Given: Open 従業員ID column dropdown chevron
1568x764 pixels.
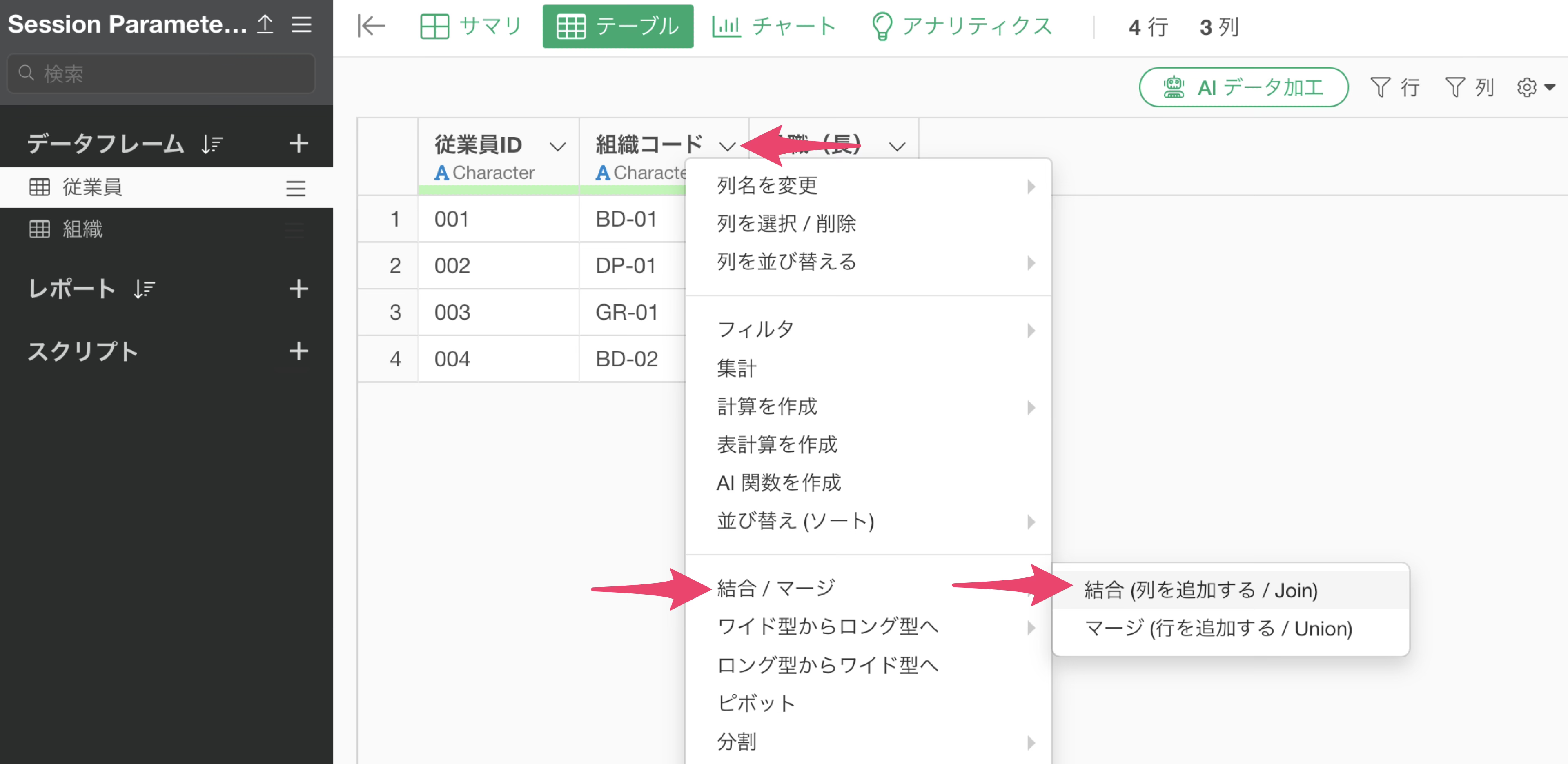Looking at the screenshot, I should (557, 146).
